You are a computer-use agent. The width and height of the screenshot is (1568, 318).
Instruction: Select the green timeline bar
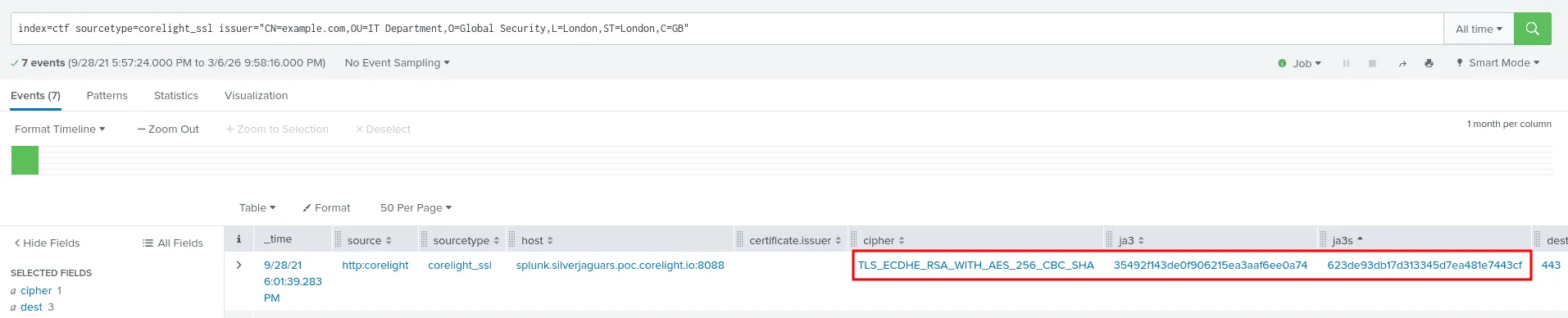(25, 160)
